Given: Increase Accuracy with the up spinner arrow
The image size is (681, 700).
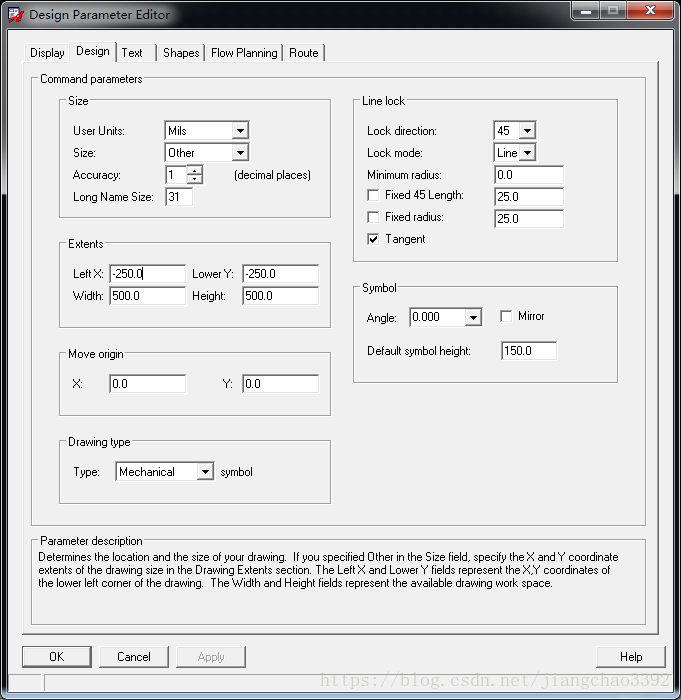Looking at the screenshot, I should tap(194, 170).
